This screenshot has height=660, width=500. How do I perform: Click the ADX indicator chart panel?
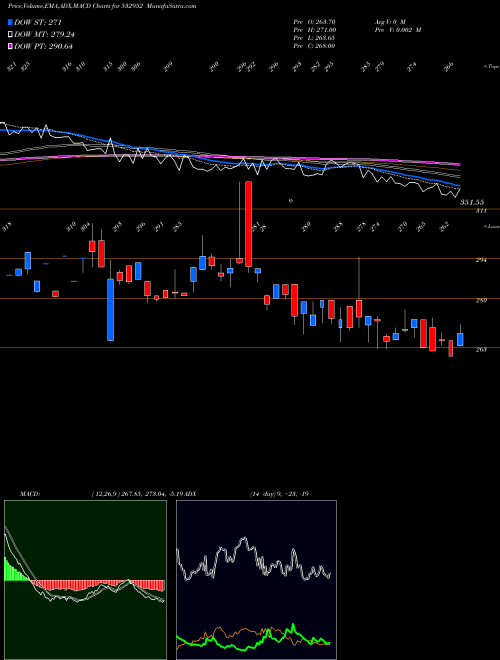click(256, 580)
